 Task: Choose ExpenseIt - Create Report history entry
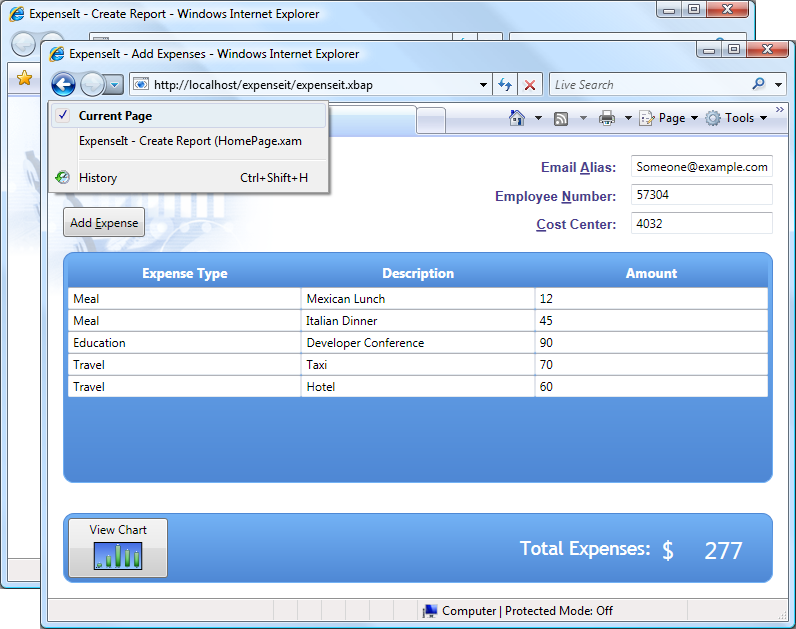190,141
